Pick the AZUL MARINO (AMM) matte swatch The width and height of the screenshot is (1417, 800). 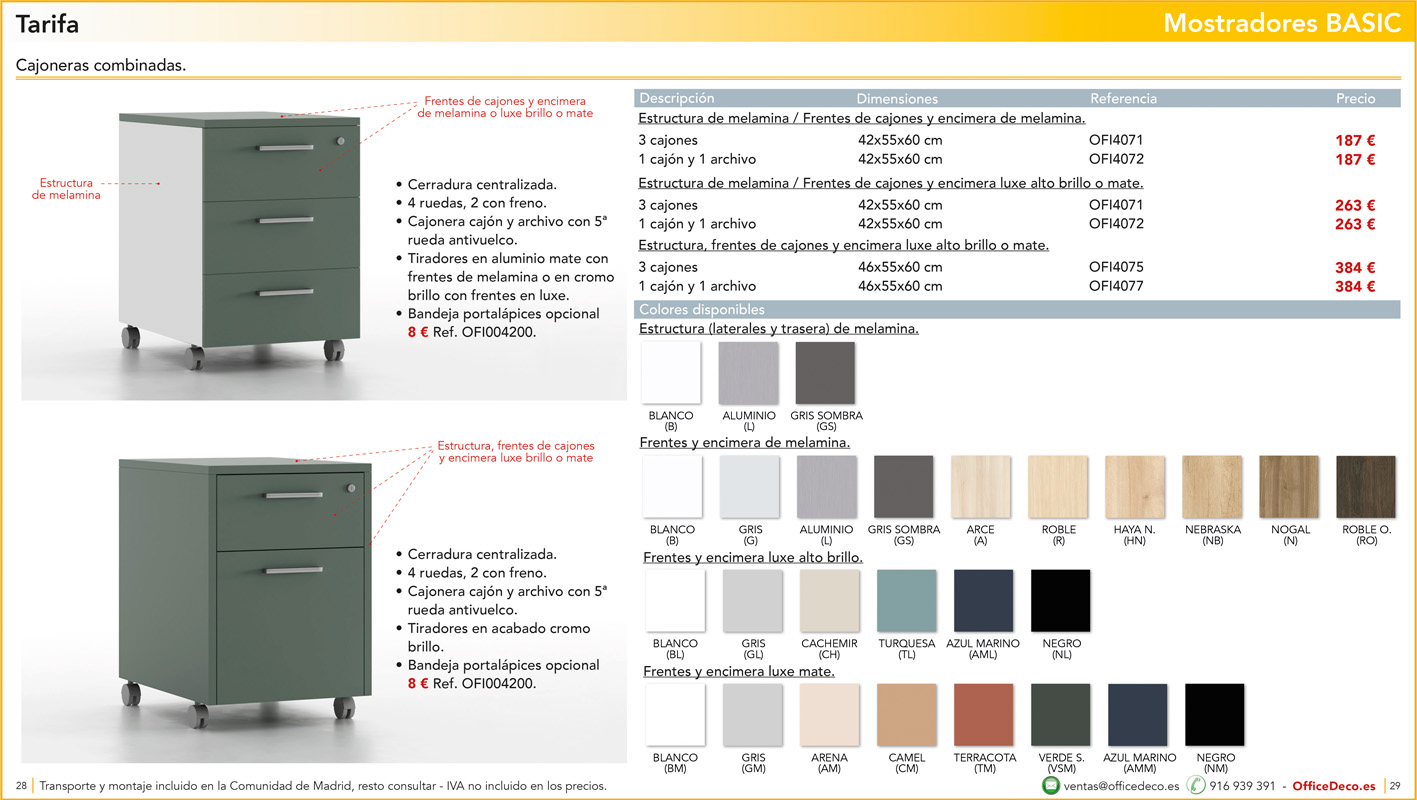[x=1138, y=715]
